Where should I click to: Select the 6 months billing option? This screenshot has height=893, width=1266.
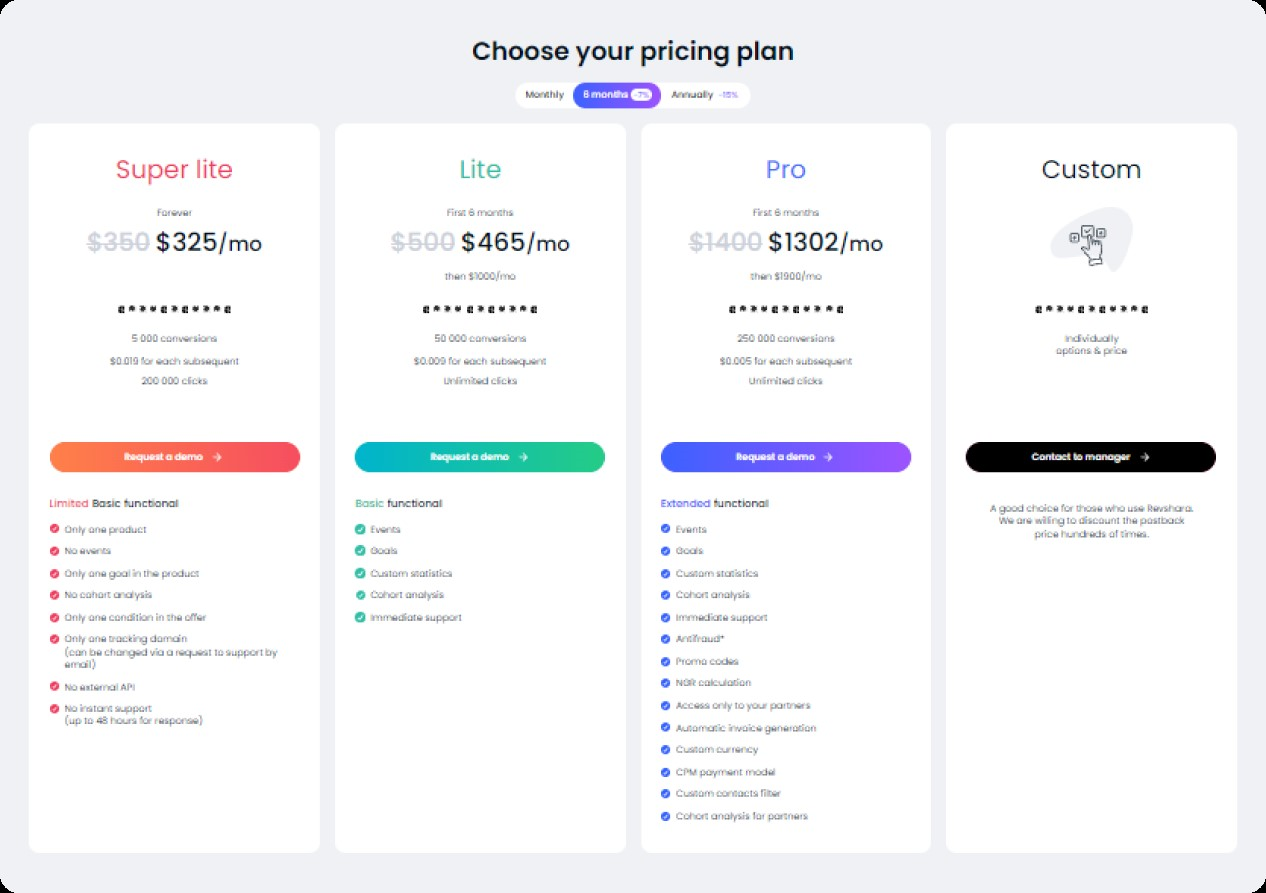coord(617,95)
